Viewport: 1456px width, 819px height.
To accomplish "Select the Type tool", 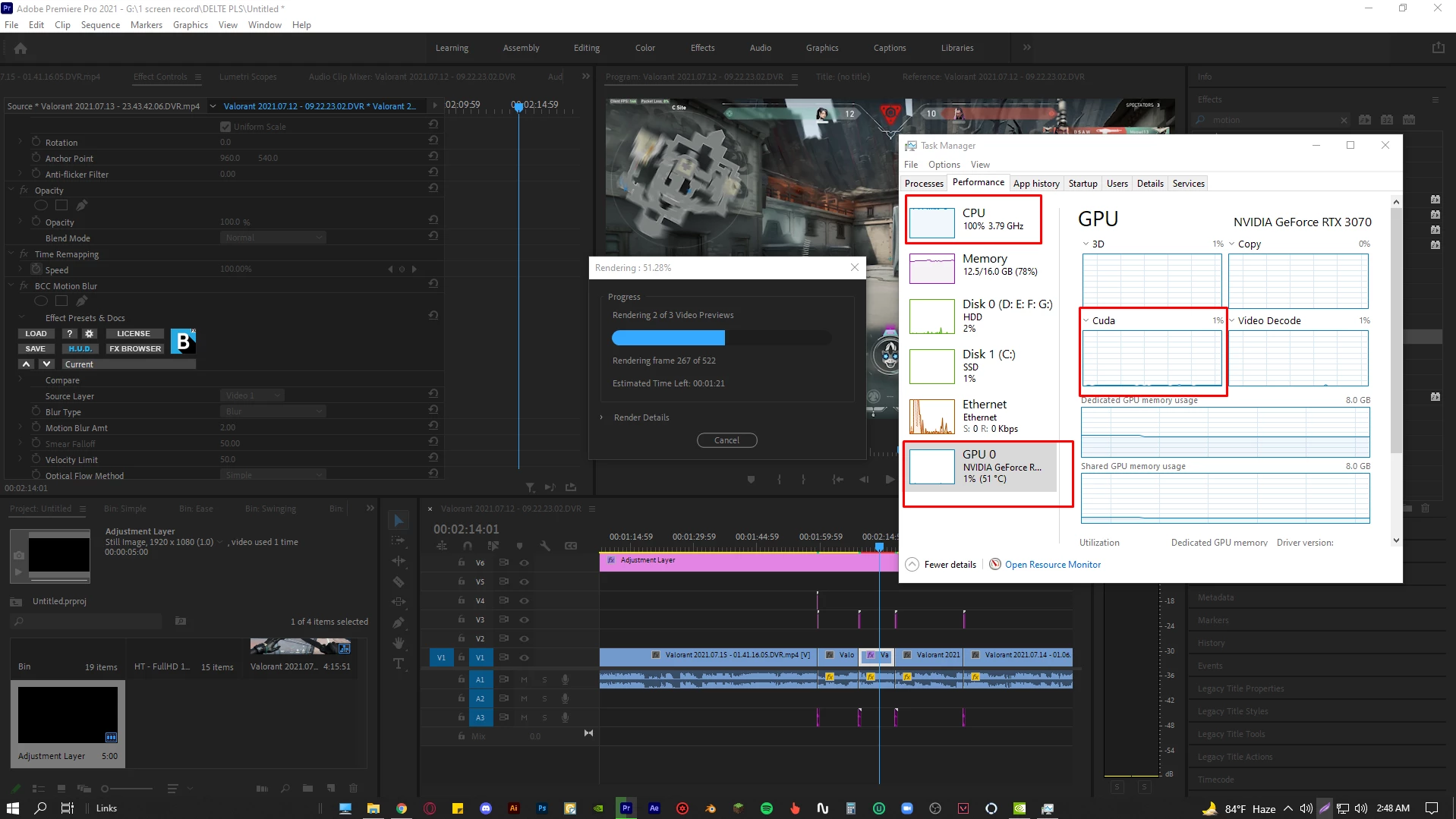I will point(399,663).
